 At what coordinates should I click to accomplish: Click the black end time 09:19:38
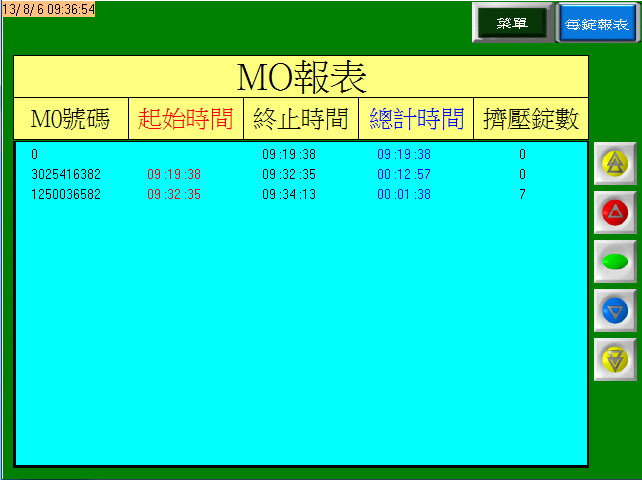[x=289, y=154]
